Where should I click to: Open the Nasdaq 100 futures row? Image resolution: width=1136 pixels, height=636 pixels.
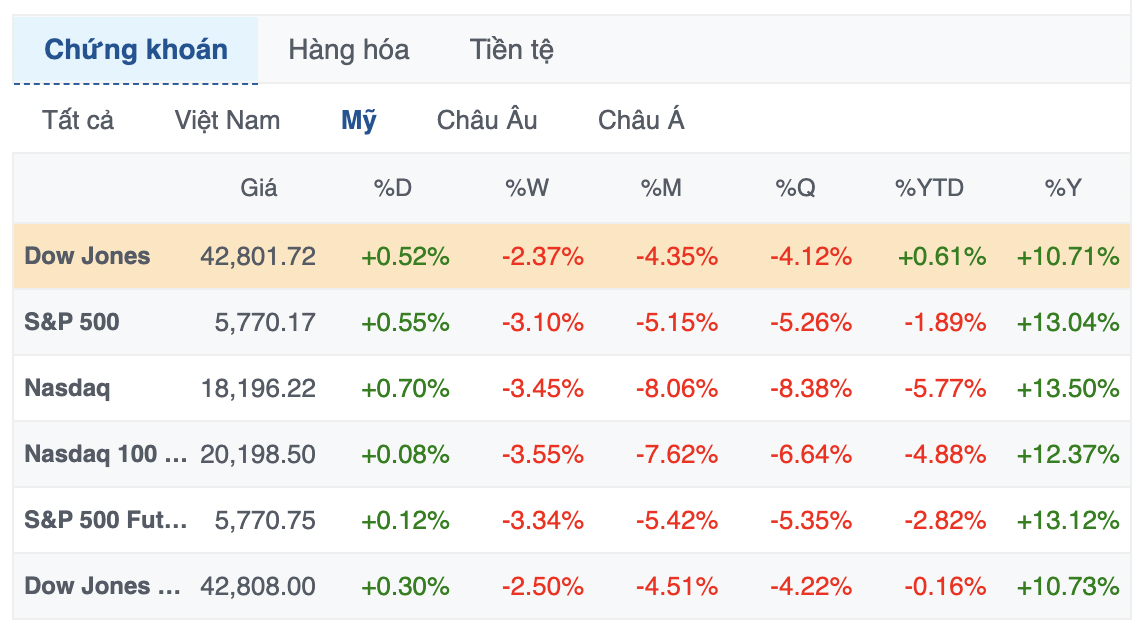click(105, 454)
